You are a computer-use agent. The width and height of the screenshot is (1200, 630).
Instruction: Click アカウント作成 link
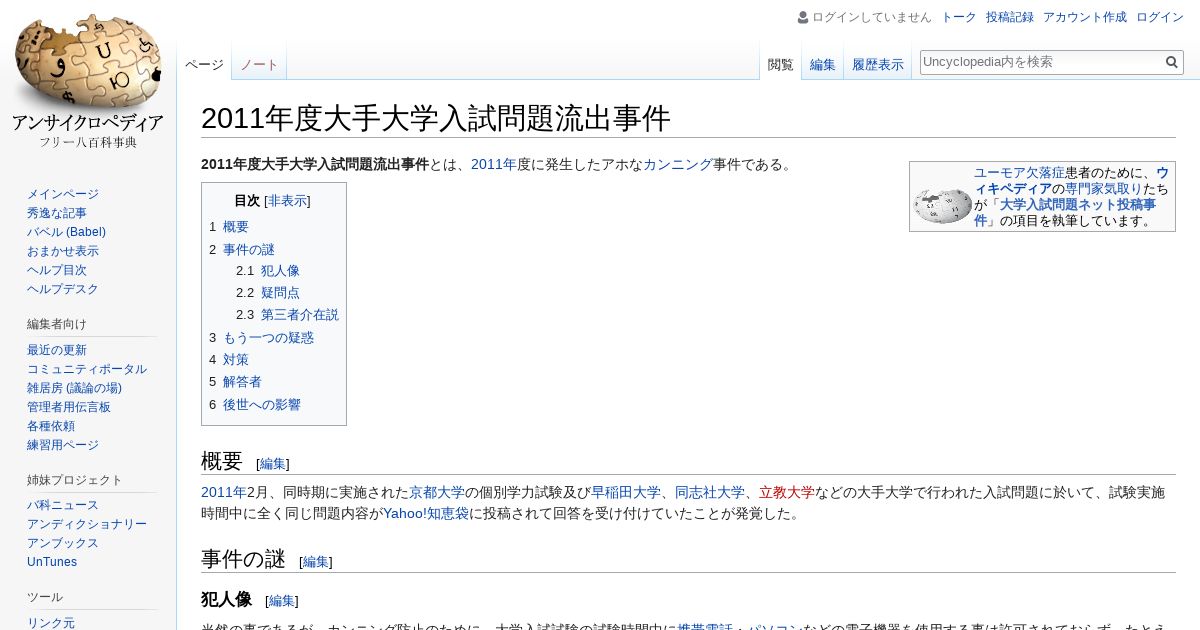tap(1084, 17)
